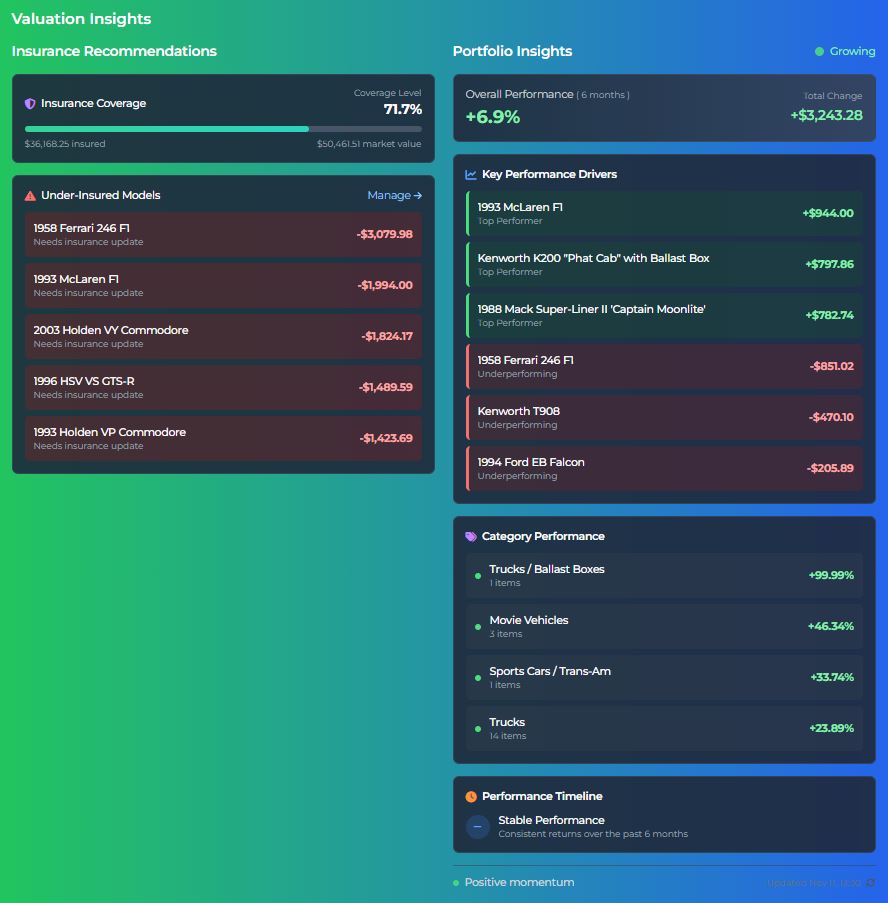Click the warning triangle icon for Under-Insured Models
Viewport: 888px width, 903px height.
30,196
